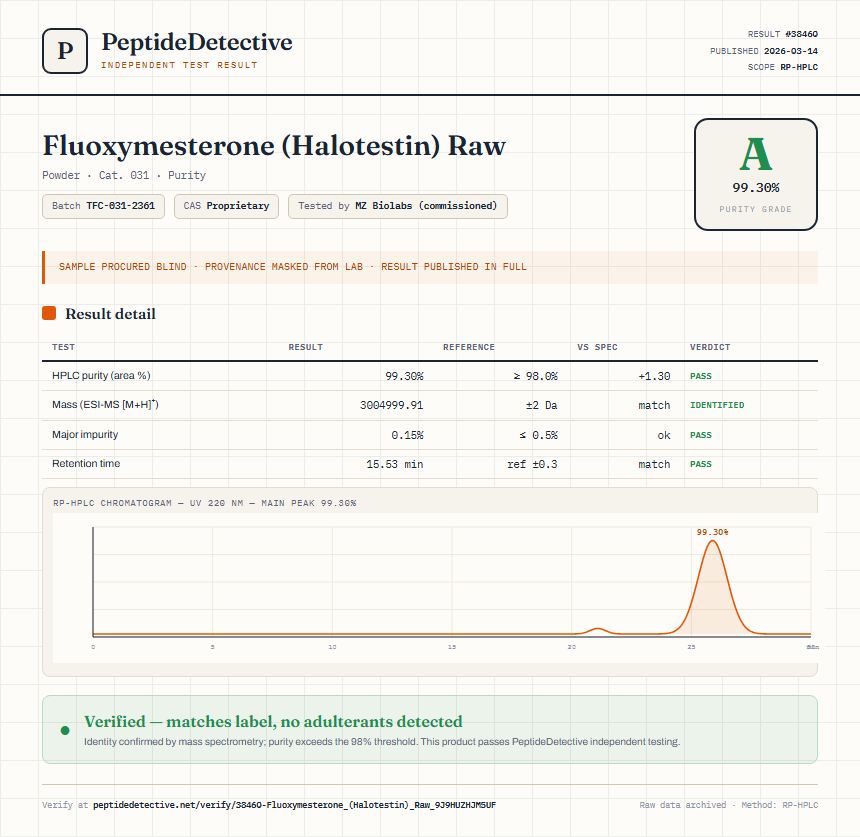Click the purity grade A badge
Screen dimensions: 860x837
point(756,174)
